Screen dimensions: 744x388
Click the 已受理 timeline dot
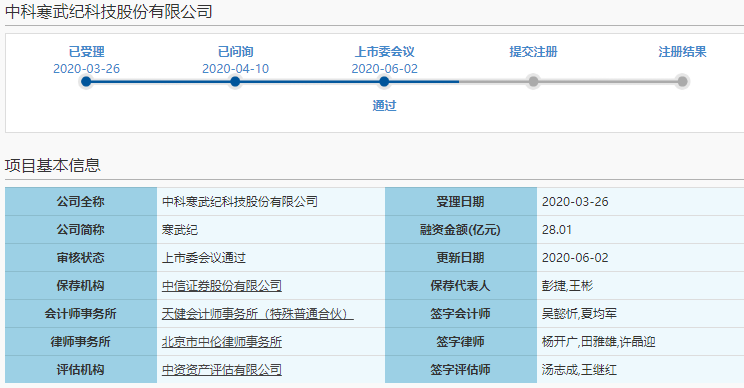click(x=86, y=82)
